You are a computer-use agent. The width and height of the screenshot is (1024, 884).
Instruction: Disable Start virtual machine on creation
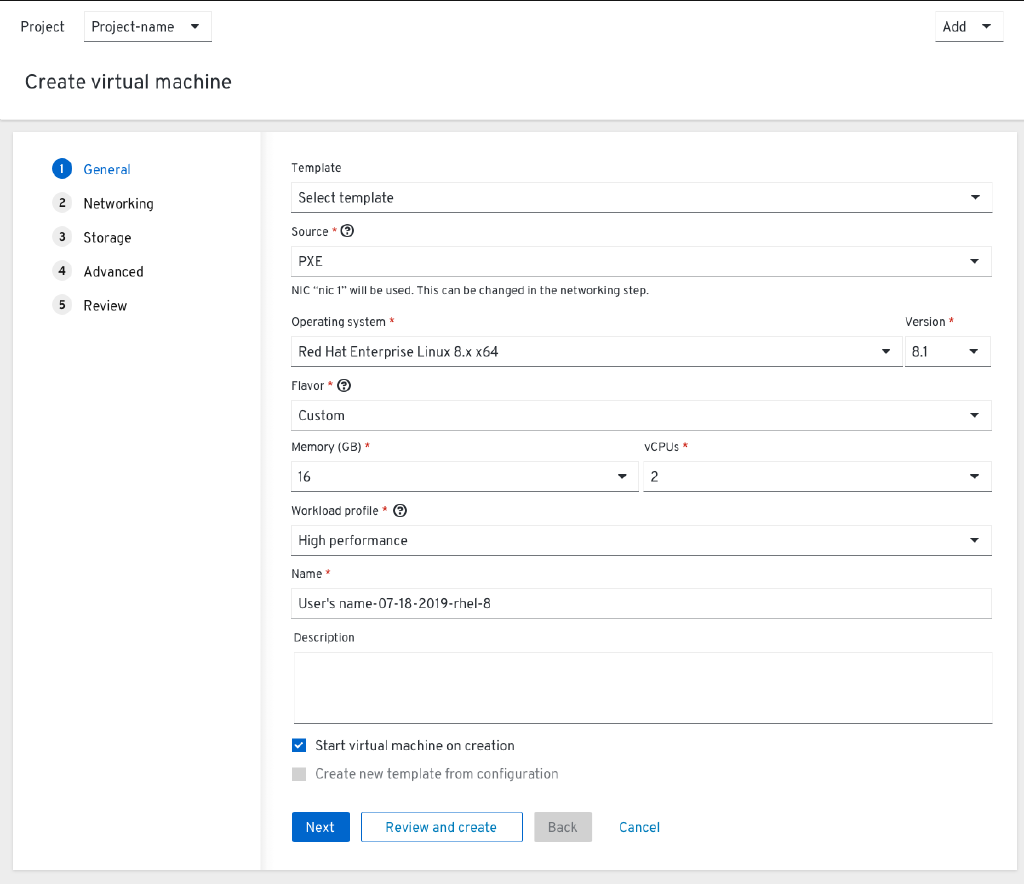coord(298,744)
